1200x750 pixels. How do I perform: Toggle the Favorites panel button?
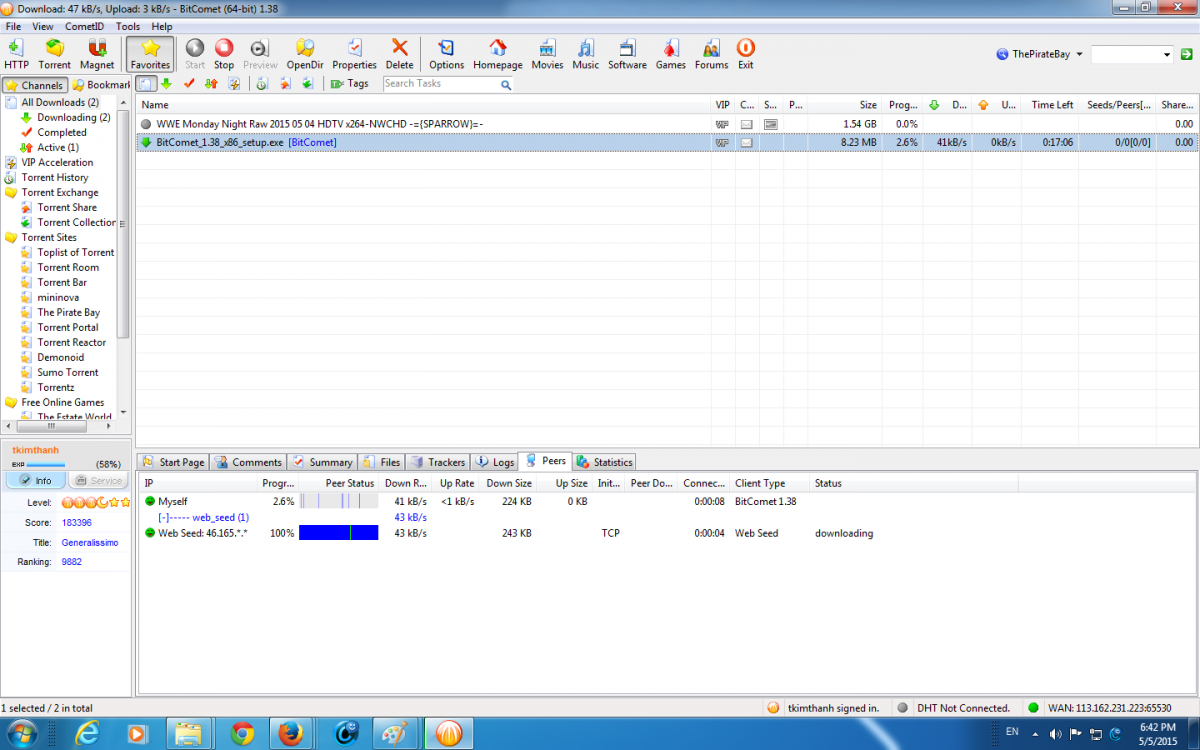150,54
